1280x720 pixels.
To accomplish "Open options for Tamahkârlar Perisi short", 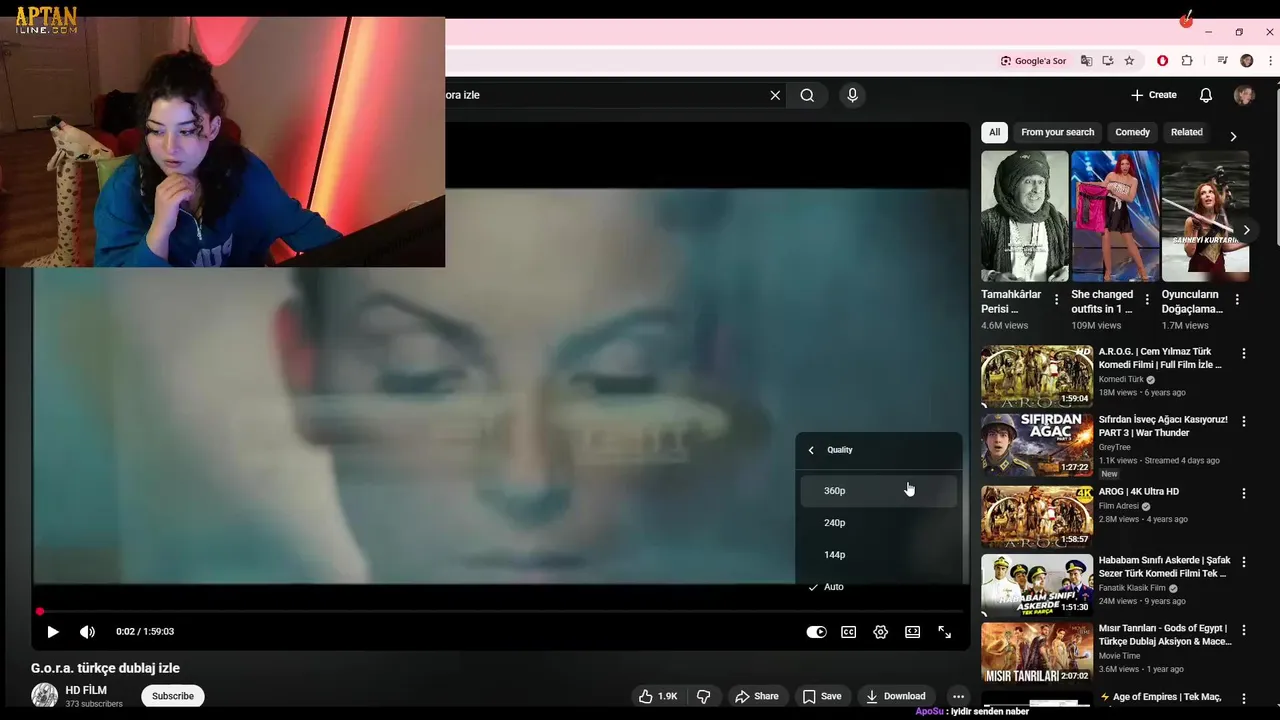I will click(x=1057, y=300).
